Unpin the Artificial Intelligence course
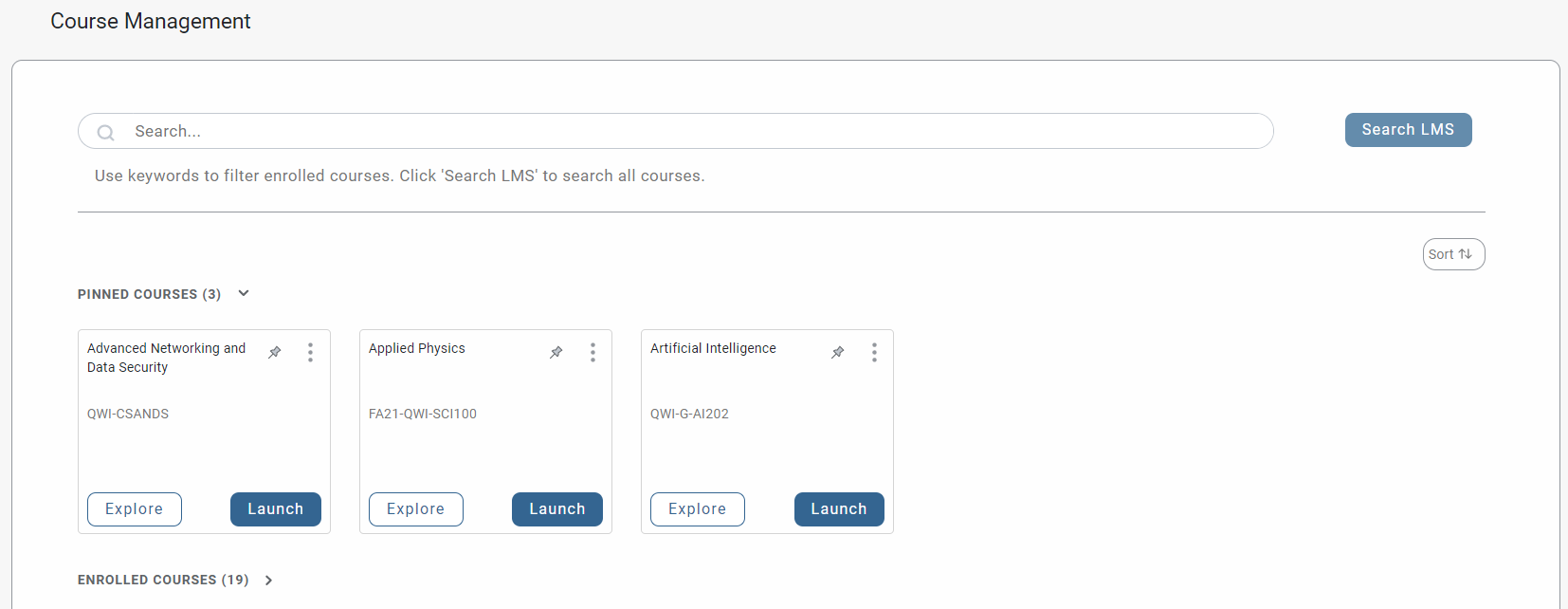This screenshot has height=609, width=1568. (838, 353)
